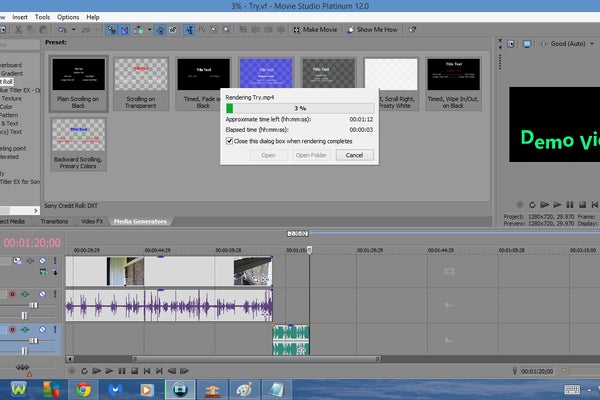Select Scrolling on Transparent preset
600x400 pixels.
[x=141, y=83]
